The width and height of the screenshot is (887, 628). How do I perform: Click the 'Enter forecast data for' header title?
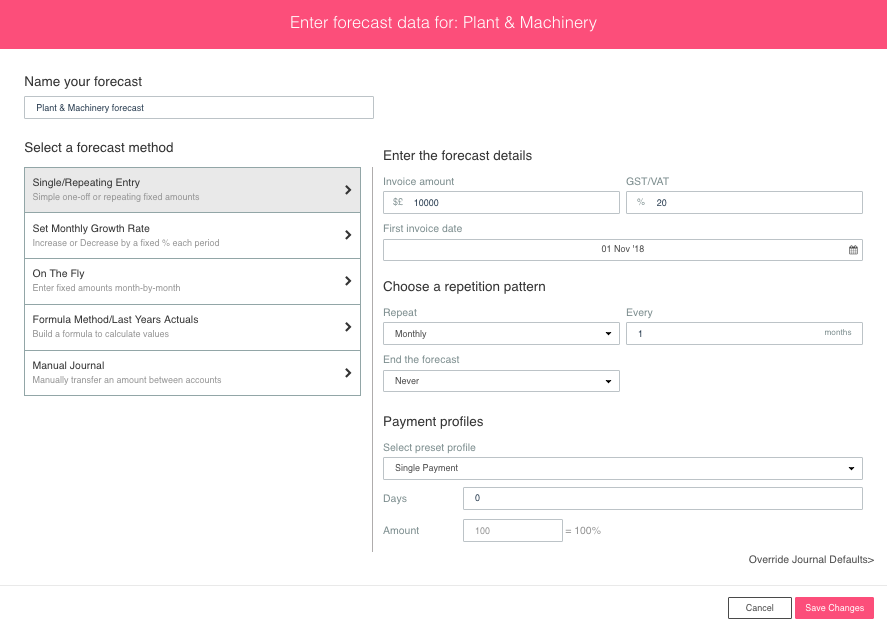pyautogui.click(x=443, y=23)
